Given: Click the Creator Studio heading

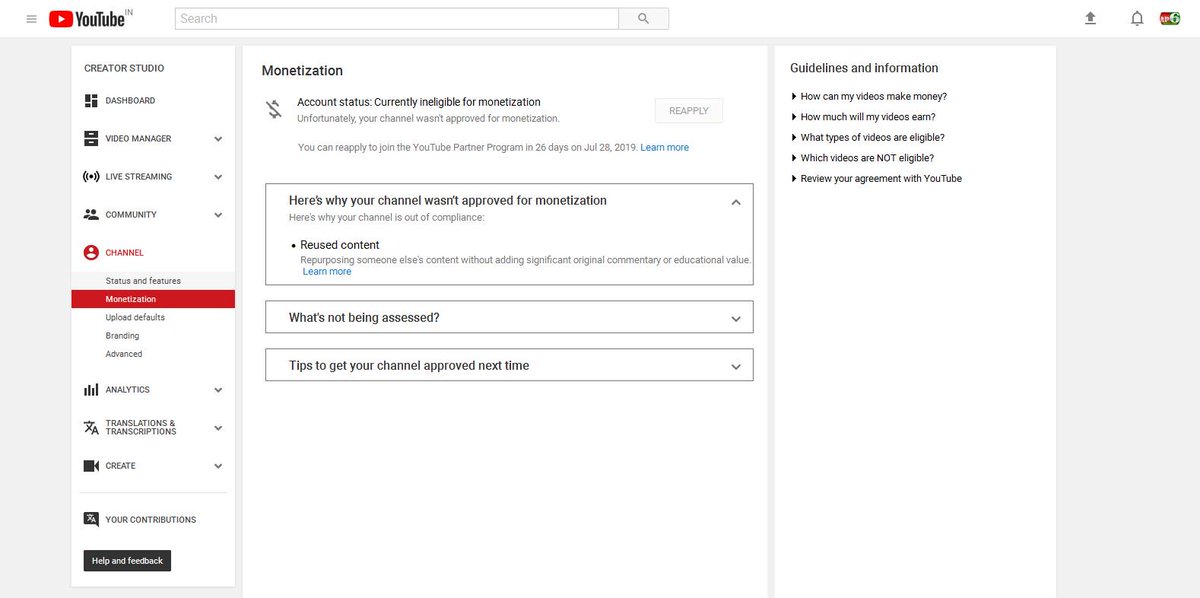Looking at the screenshot, I should click(124, 68).
